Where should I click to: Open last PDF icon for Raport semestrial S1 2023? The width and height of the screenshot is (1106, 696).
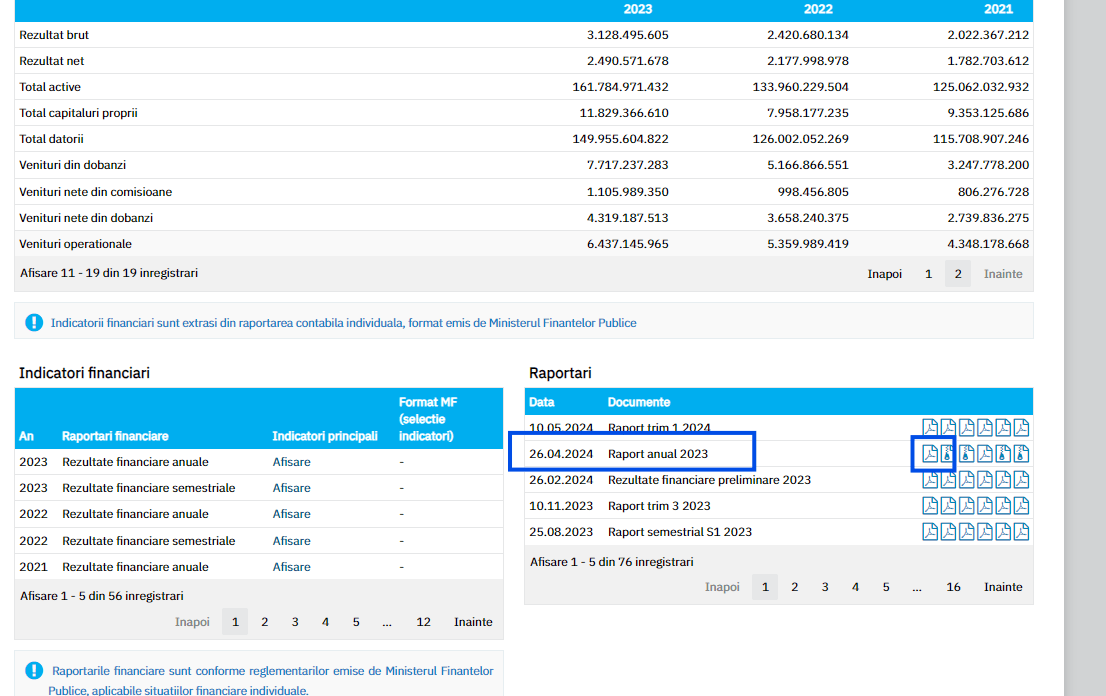pyautogui.click(x=1021, y=532)
